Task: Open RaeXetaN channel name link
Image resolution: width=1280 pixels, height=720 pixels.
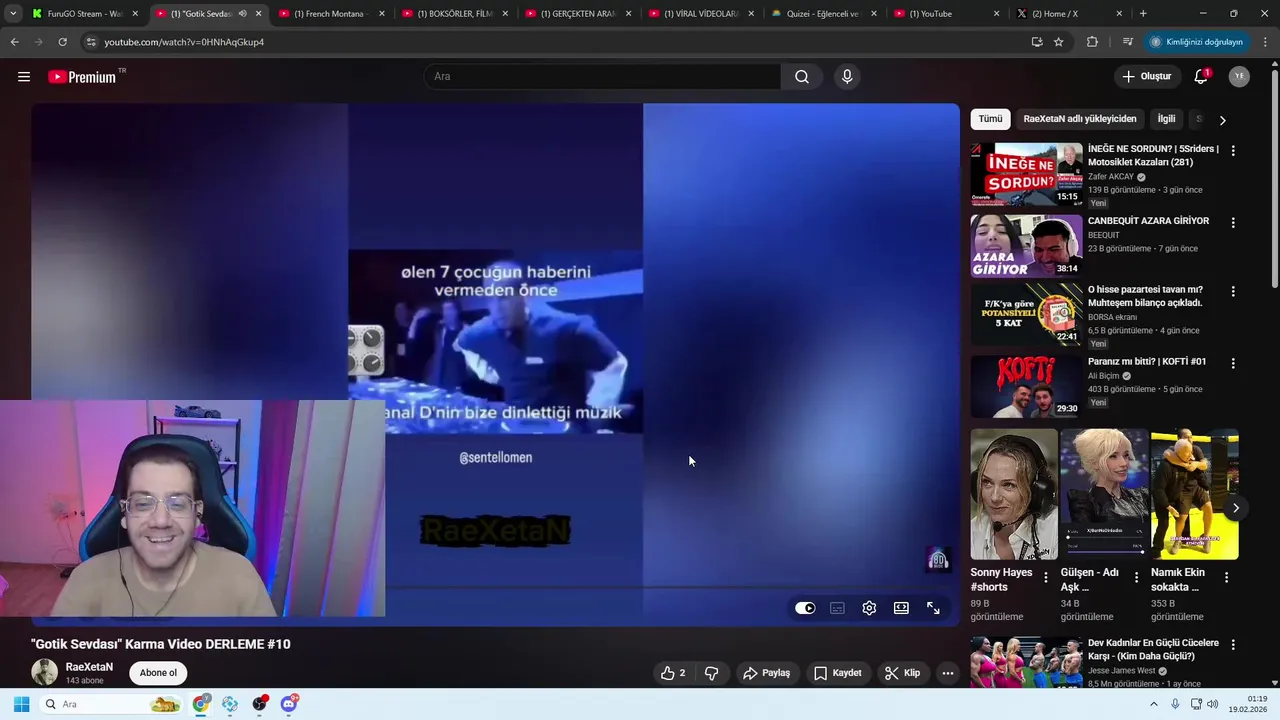Action: coord(89,667)
